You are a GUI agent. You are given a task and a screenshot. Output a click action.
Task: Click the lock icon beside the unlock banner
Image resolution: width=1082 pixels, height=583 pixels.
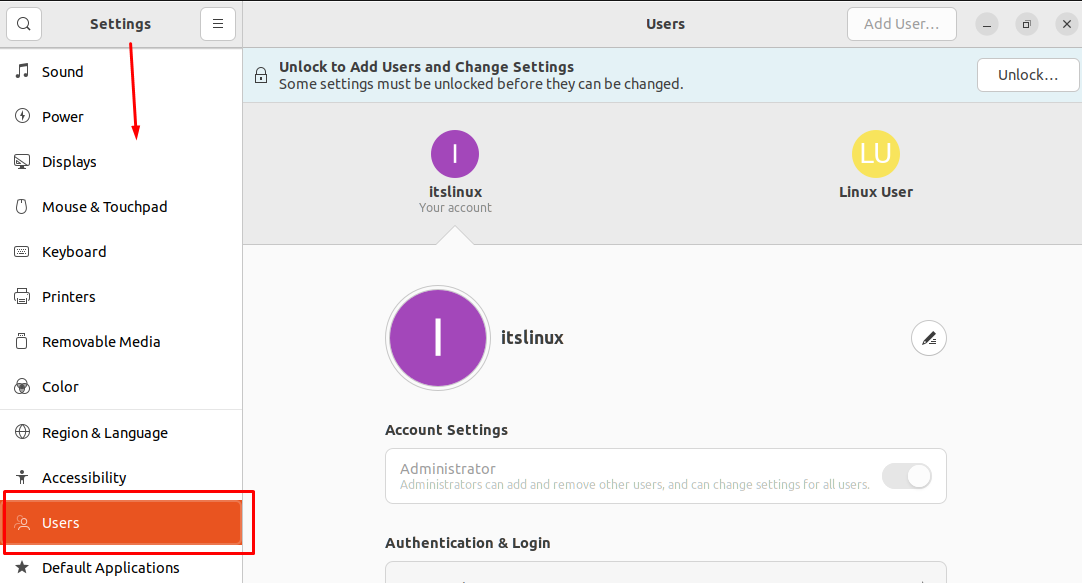(260, 74)
